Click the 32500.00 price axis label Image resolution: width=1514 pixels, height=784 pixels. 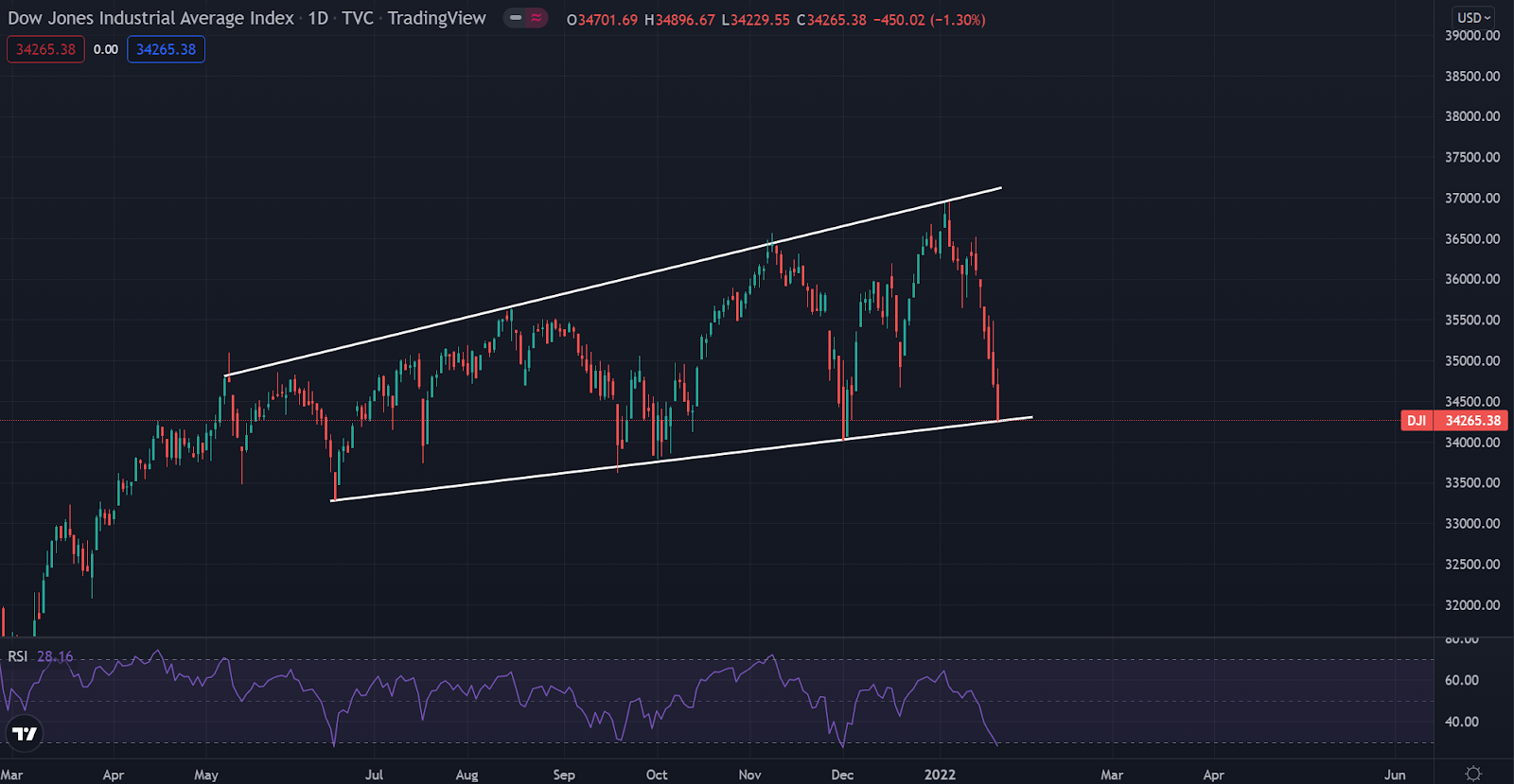click(1472, 565)
